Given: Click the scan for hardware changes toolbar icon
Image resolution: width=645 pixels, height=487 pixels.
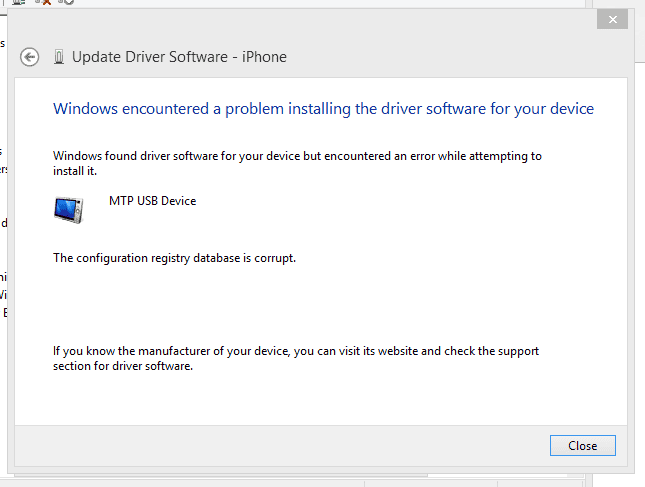Looking at the screenshot, I should point(66,2).
